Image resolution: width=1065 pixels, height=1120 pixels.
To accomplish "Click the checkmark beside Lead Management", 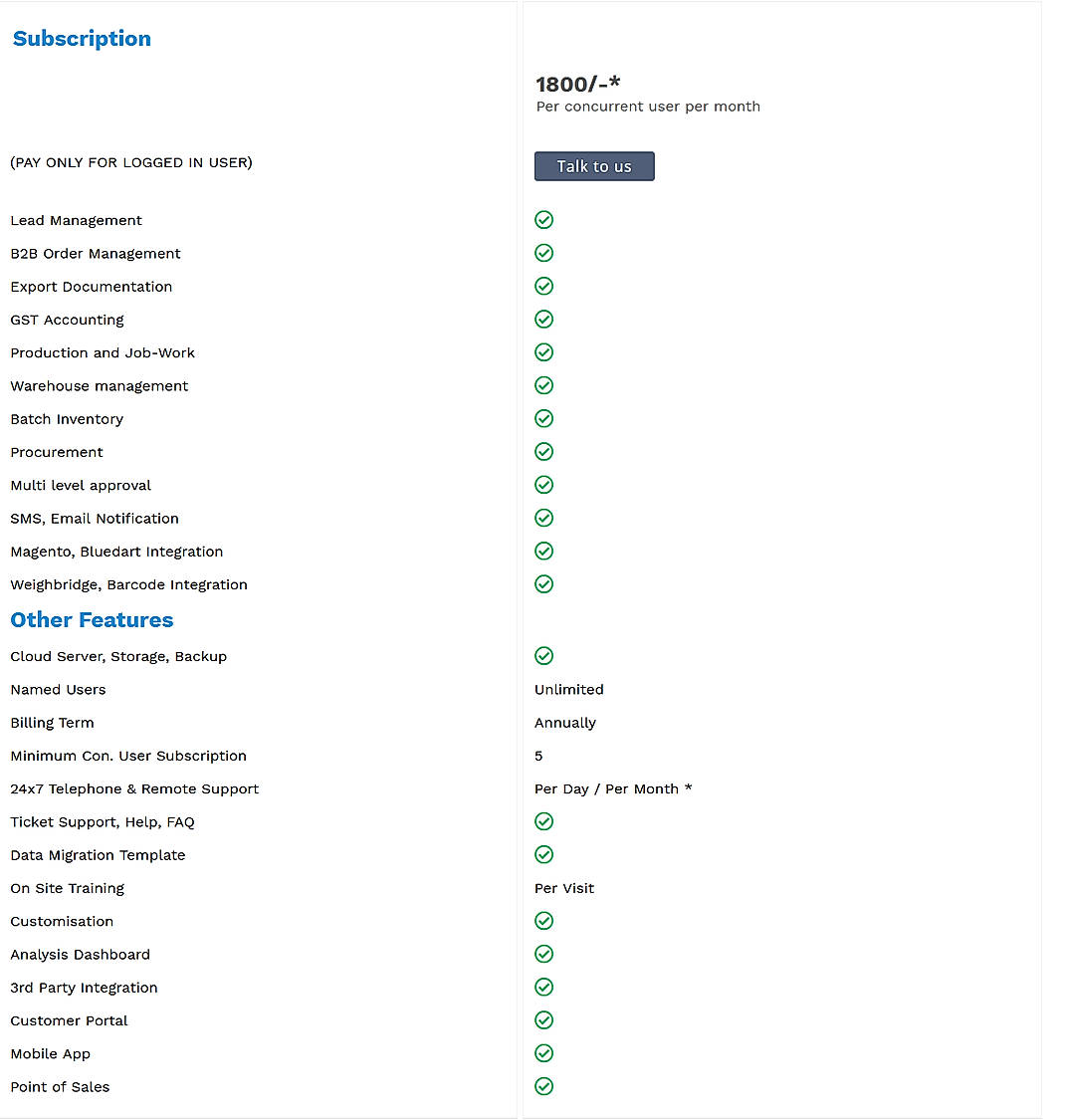I will (543, 219).
